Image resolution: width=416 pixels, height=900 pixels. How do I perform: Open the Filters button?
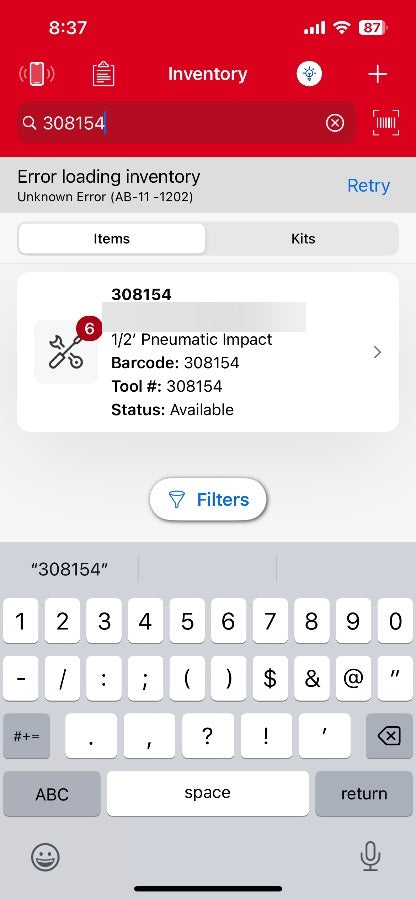point(208,499)
